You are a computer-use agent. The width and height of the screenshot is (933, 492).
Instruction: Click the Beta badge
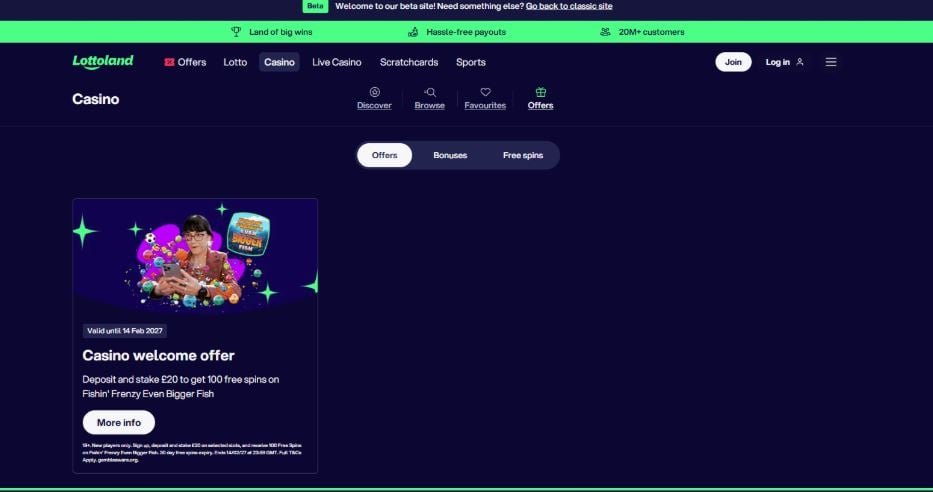tap(315, 6)
